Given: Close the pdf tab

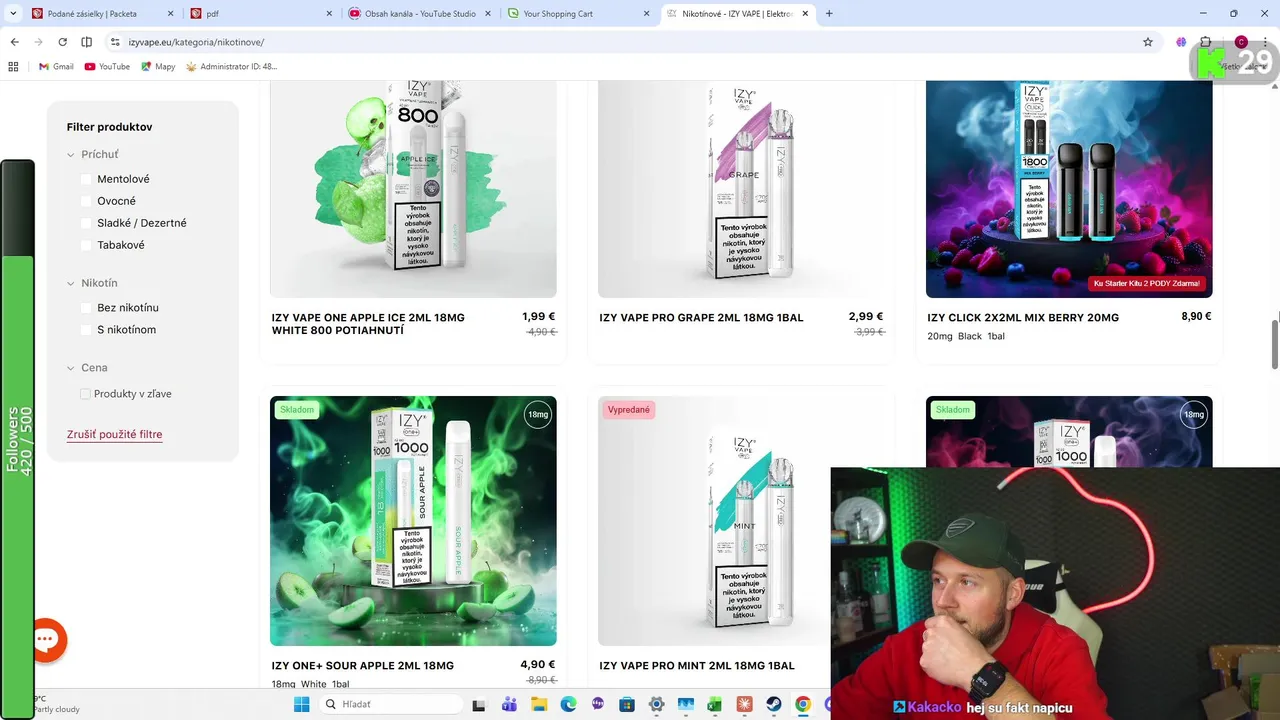Looking at the screenshot, I should pos(329,14).
